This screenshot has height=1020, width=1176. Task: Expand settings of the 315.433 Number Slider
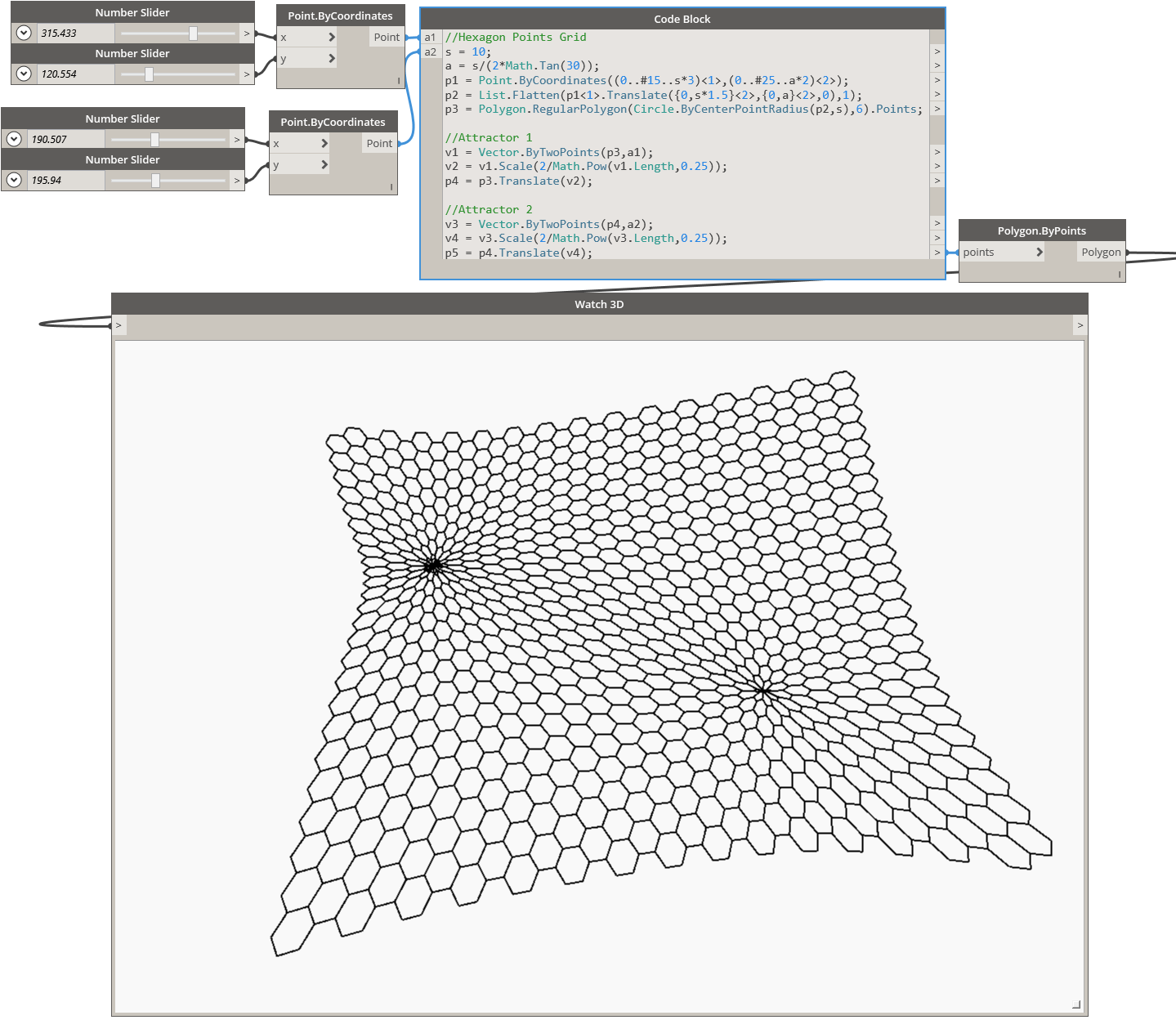23,33
